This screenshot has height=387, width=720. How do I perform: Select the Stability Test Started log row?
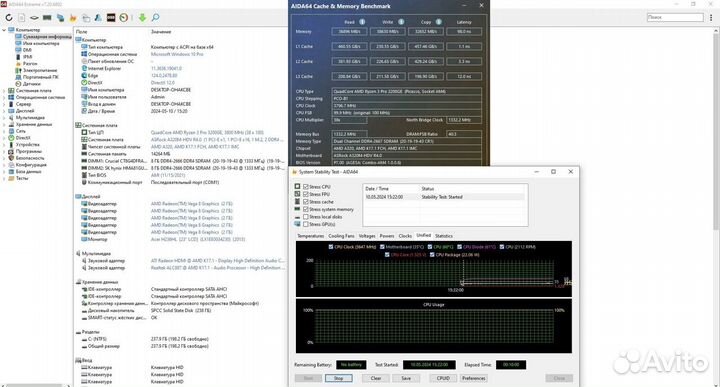(444, 197)
